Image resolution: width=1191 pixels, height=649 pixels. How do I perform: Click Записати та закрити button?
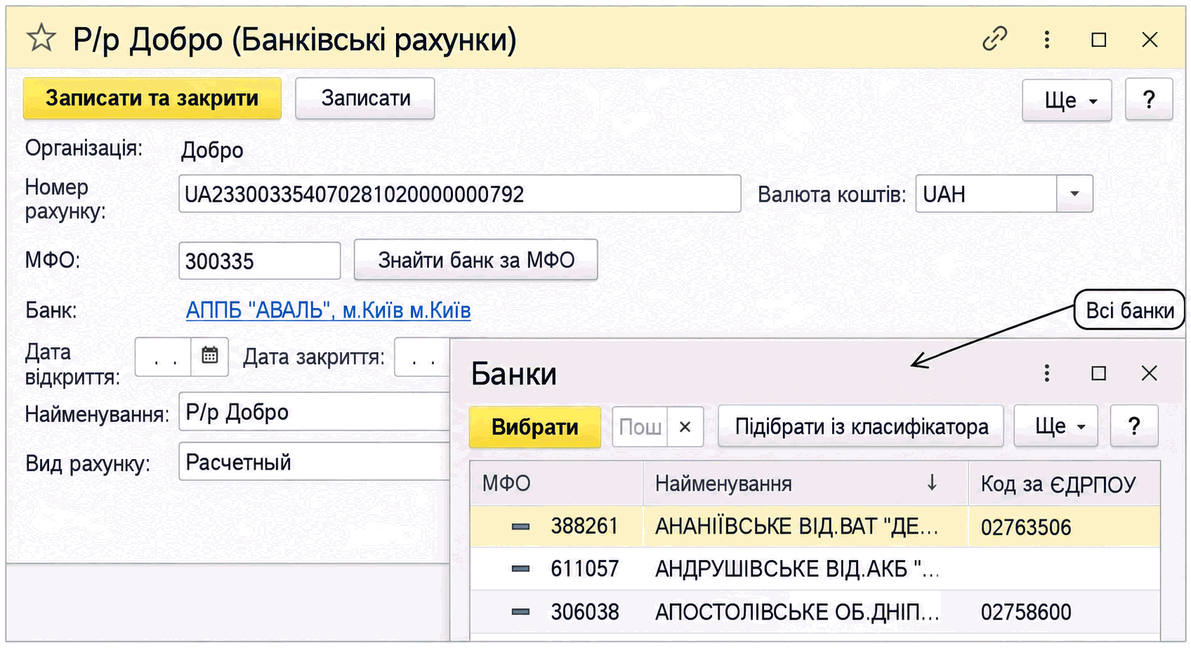pos(152,98)
